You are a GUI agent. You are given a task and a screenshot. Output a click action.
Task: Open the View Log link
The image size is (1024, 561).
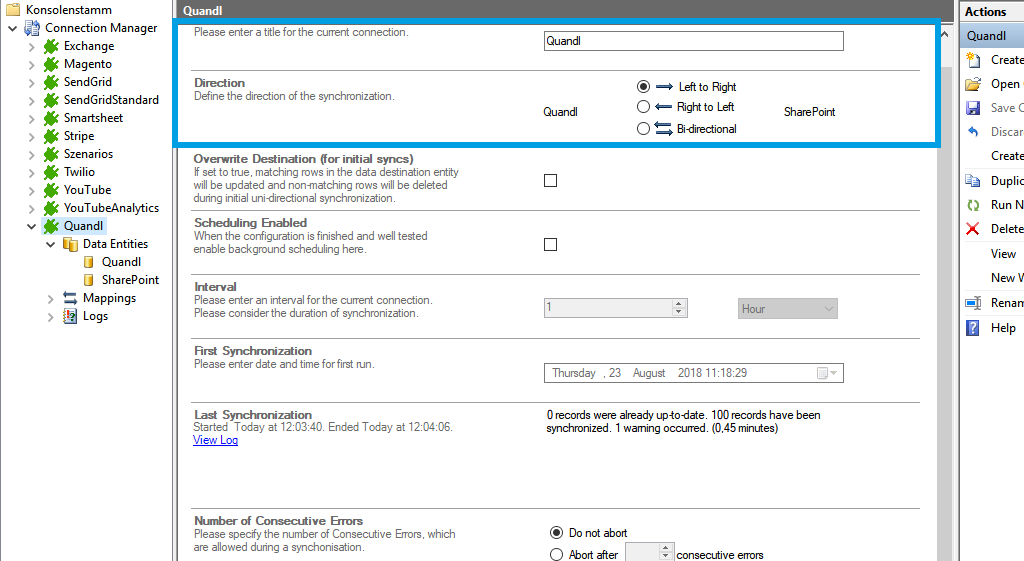click(x=215, y=440)
